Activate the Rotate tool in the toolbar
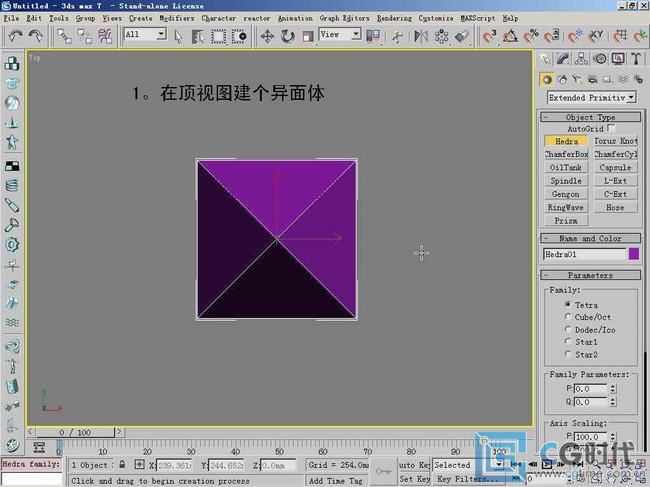The width and height of the screenshot is (650, 487). pos(287,36)
